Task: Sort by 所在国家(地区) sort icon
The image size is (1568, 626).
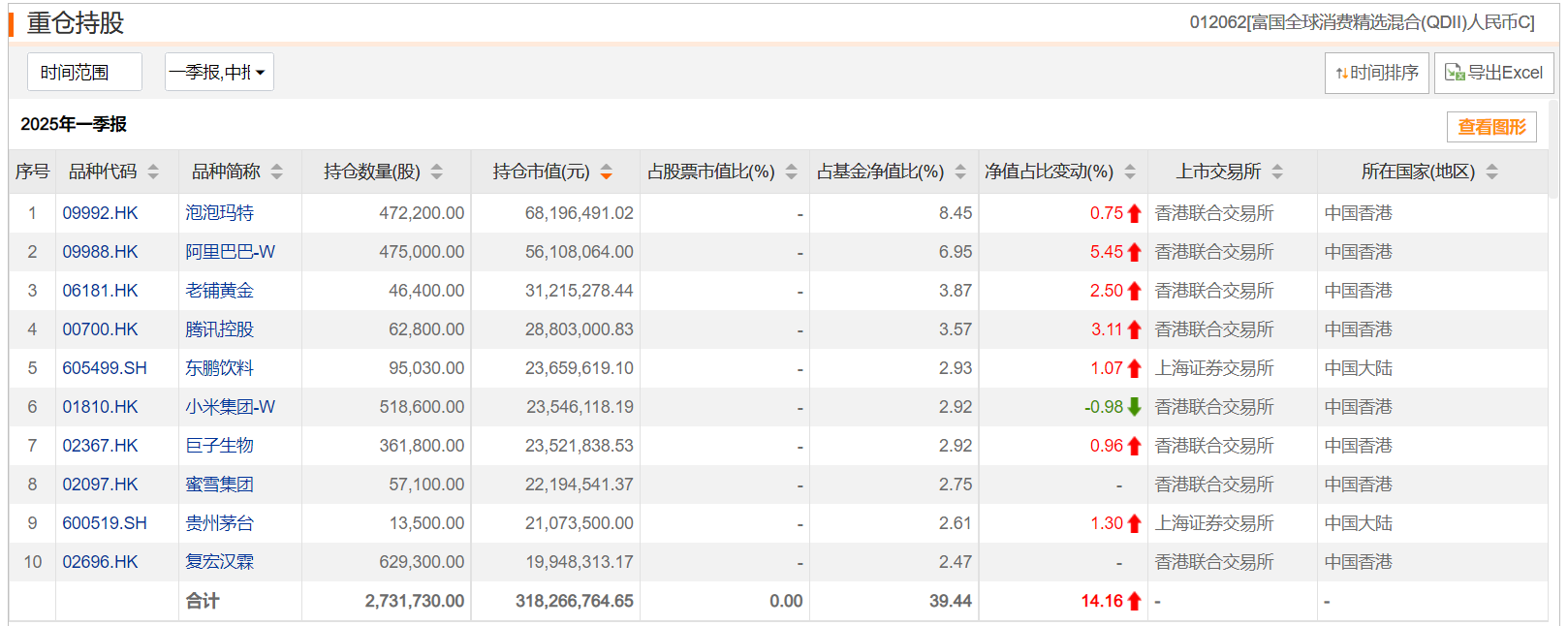Action: (x=1492, y=172)
